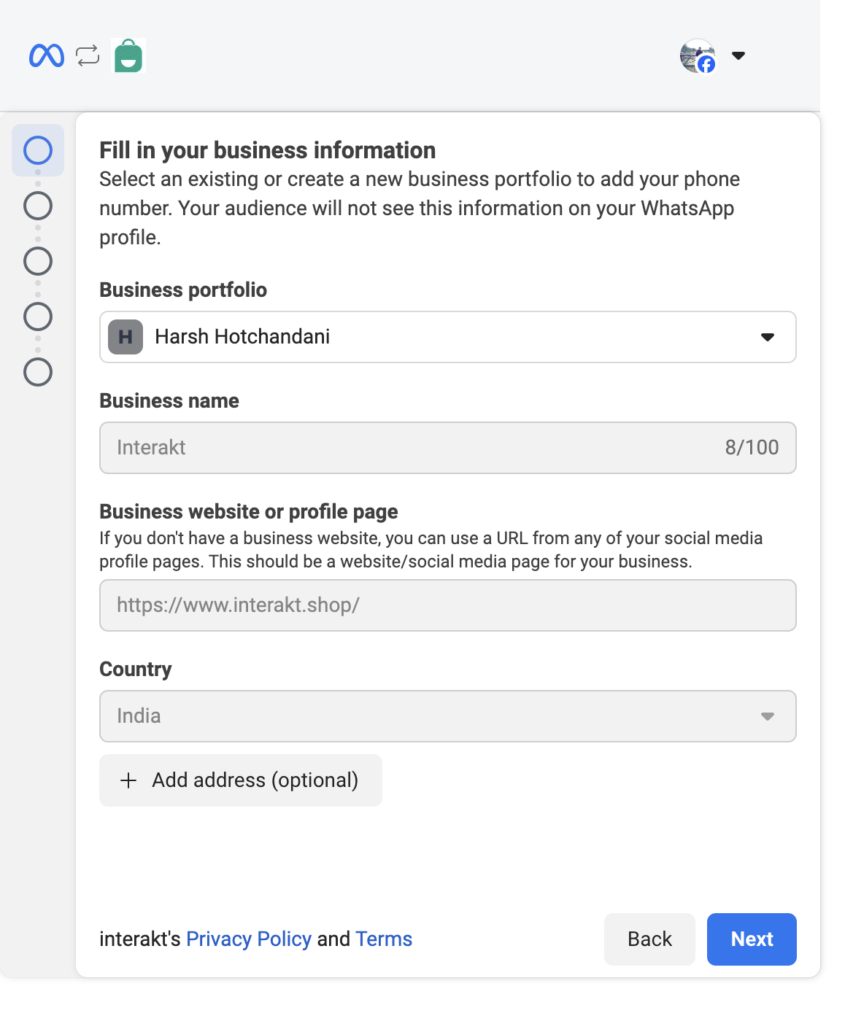Open the Country dropdown showing India
This screenshot has height=1024, width=845.
448,716
